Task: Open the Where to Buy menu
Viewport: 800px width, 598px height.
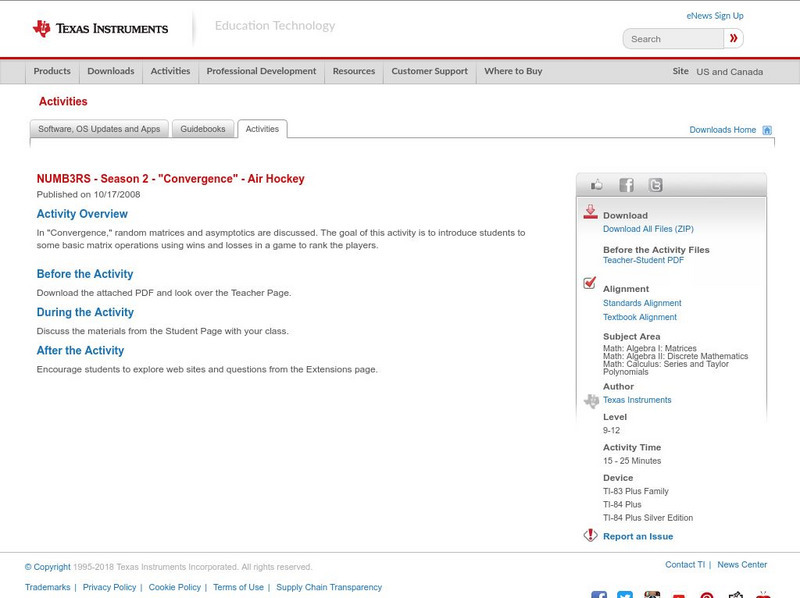Action: (x=513, y=71)
